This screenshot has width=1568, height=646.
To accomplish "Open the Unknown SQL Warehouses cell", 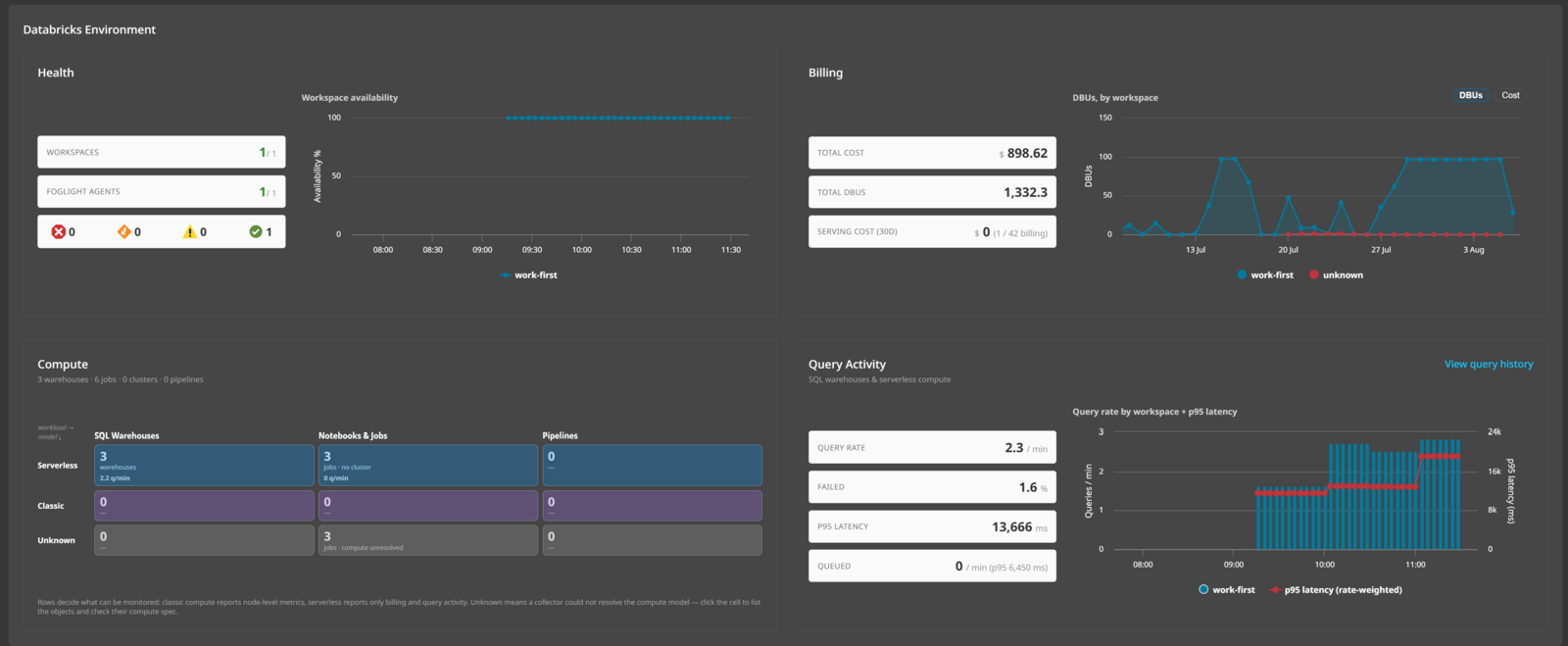I will 204,540.
